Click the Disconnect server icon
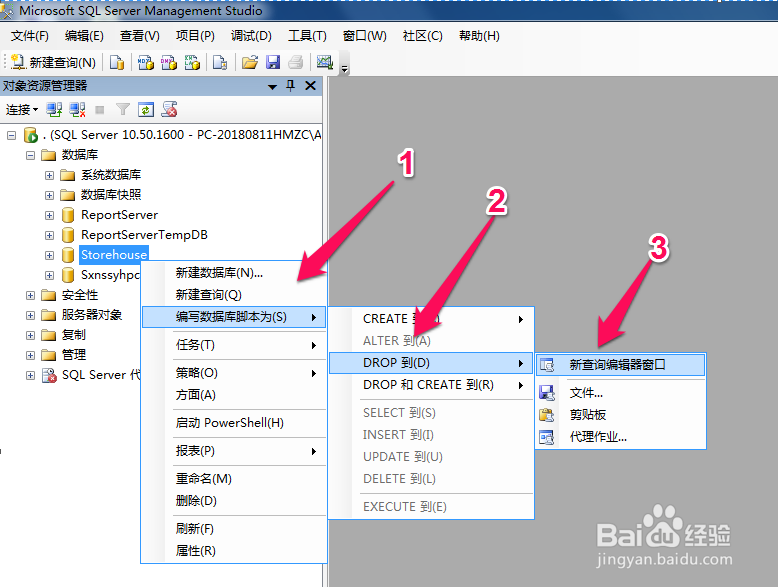The height and width of the screenshot is (587, 778). pyautogui.click(x=77, y=110)
